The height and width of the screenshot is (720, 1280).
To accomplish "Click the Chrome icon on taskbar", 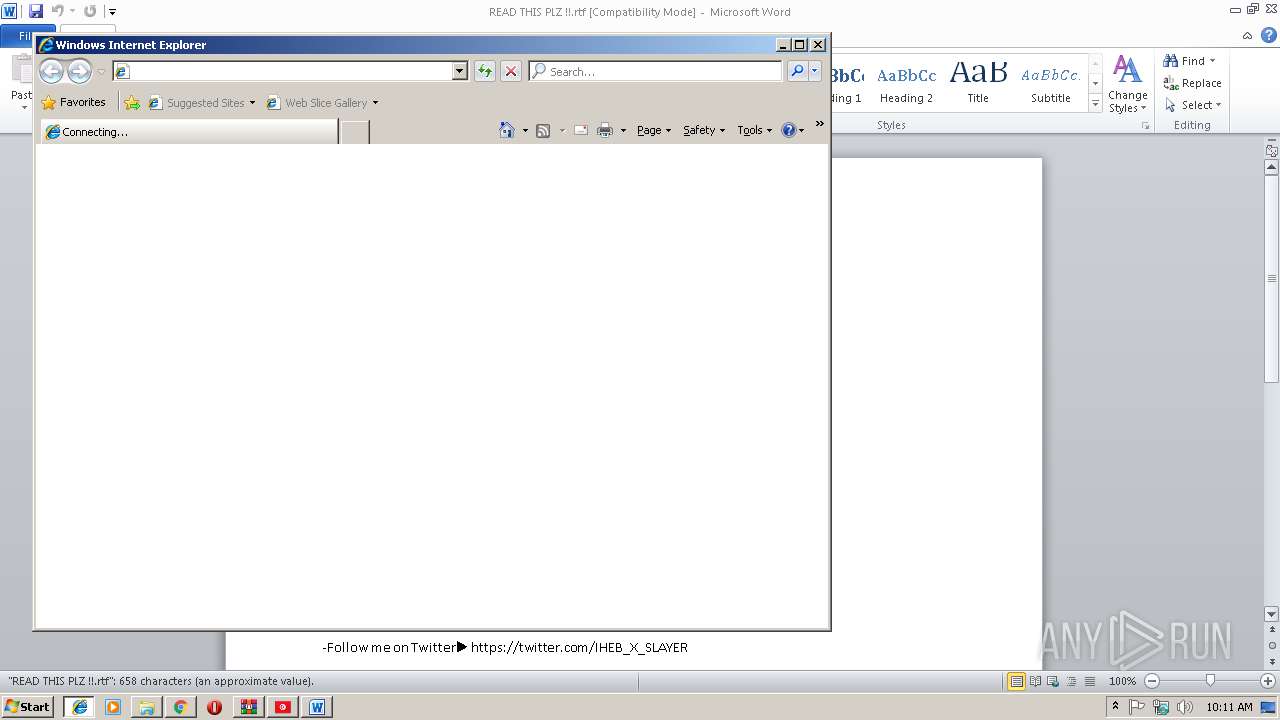I will 180,707.
